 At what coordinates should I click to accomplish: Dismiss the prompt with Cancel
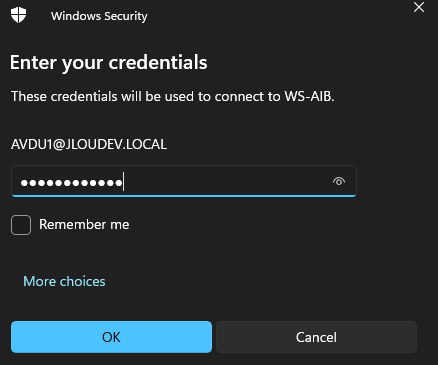(x=316, y=337)
